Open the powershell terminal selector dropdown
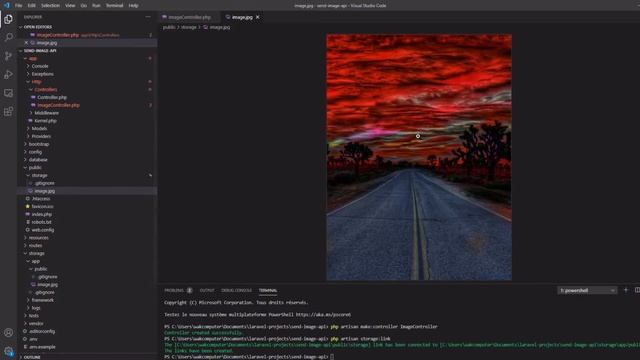640x360 pixels. point(587,290)
